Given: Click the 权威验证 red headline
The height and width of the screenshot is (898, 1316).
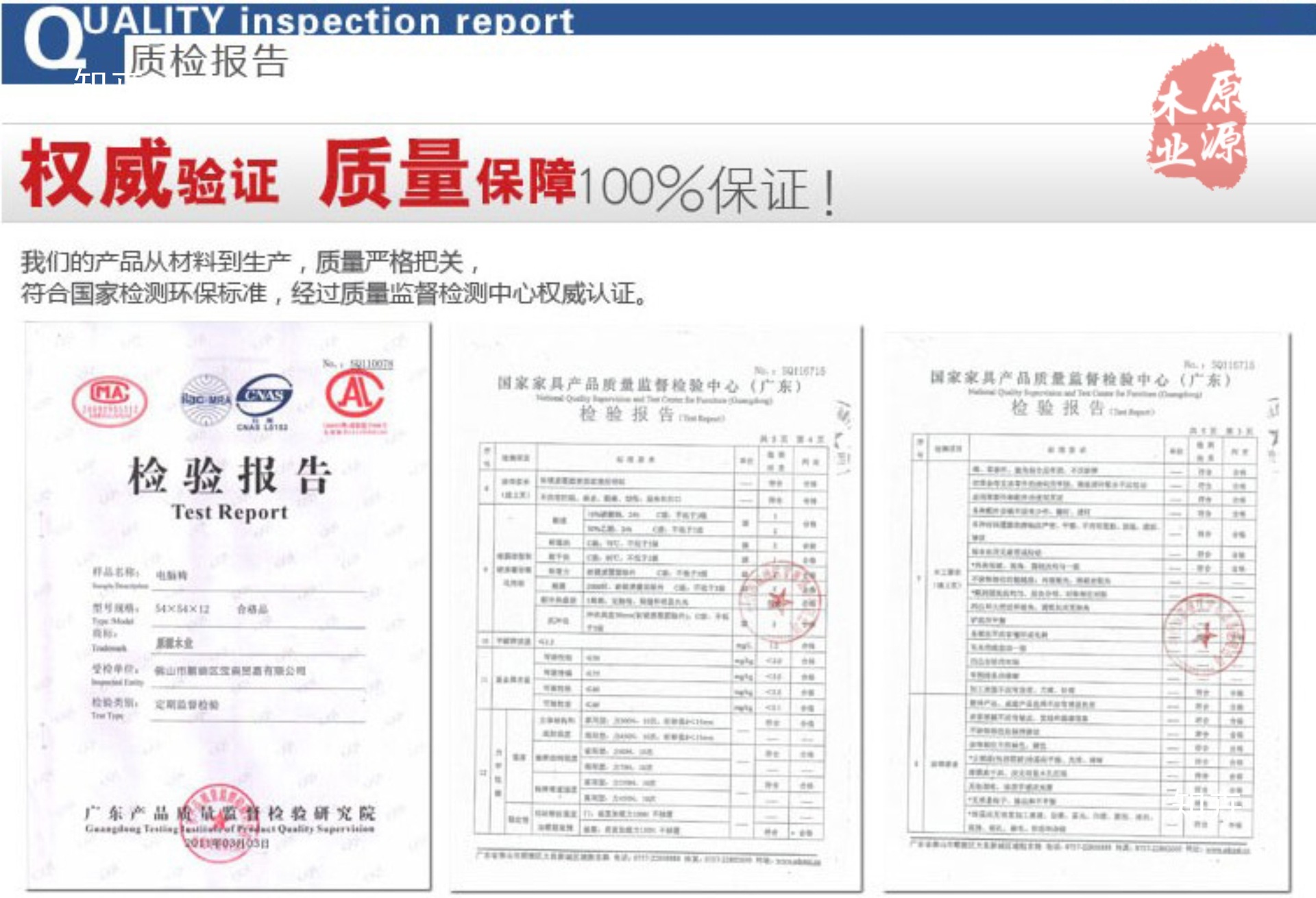Looking at the screenshot, I should [149, 175].
